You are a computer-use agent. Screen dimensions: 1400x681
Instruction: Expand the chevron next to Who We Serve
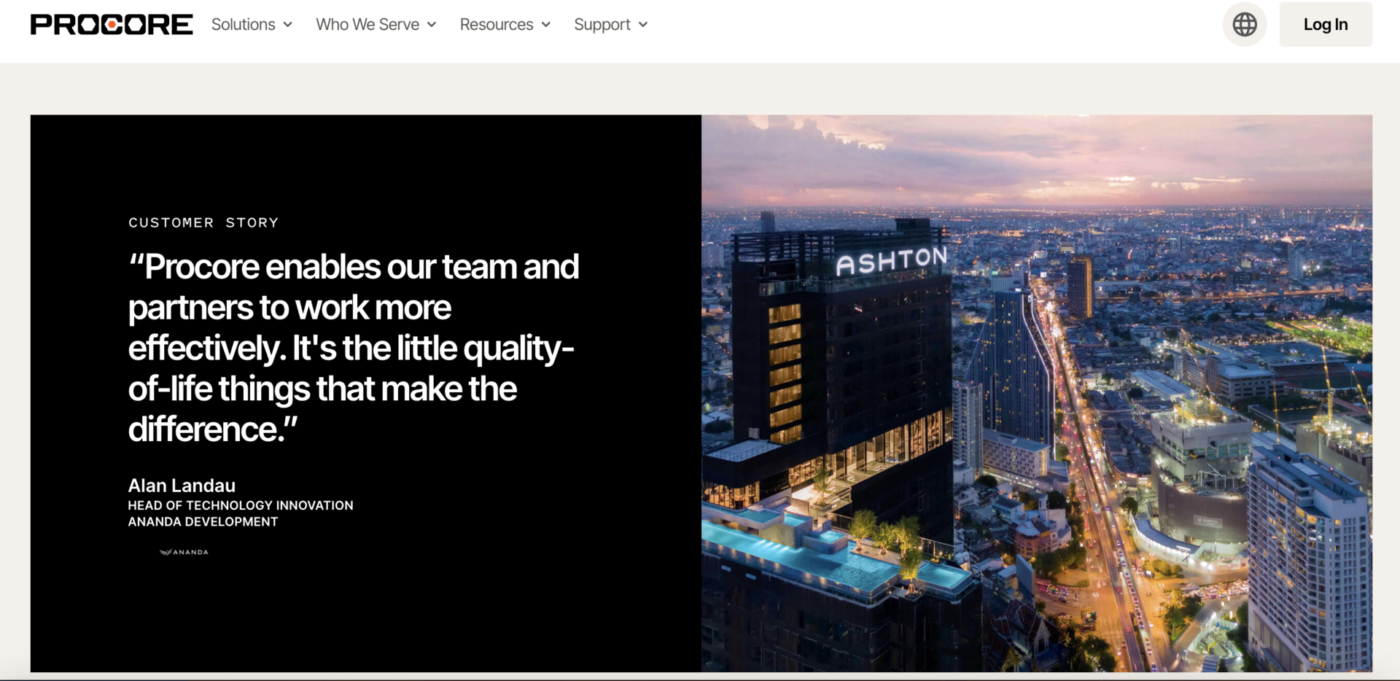432,25
